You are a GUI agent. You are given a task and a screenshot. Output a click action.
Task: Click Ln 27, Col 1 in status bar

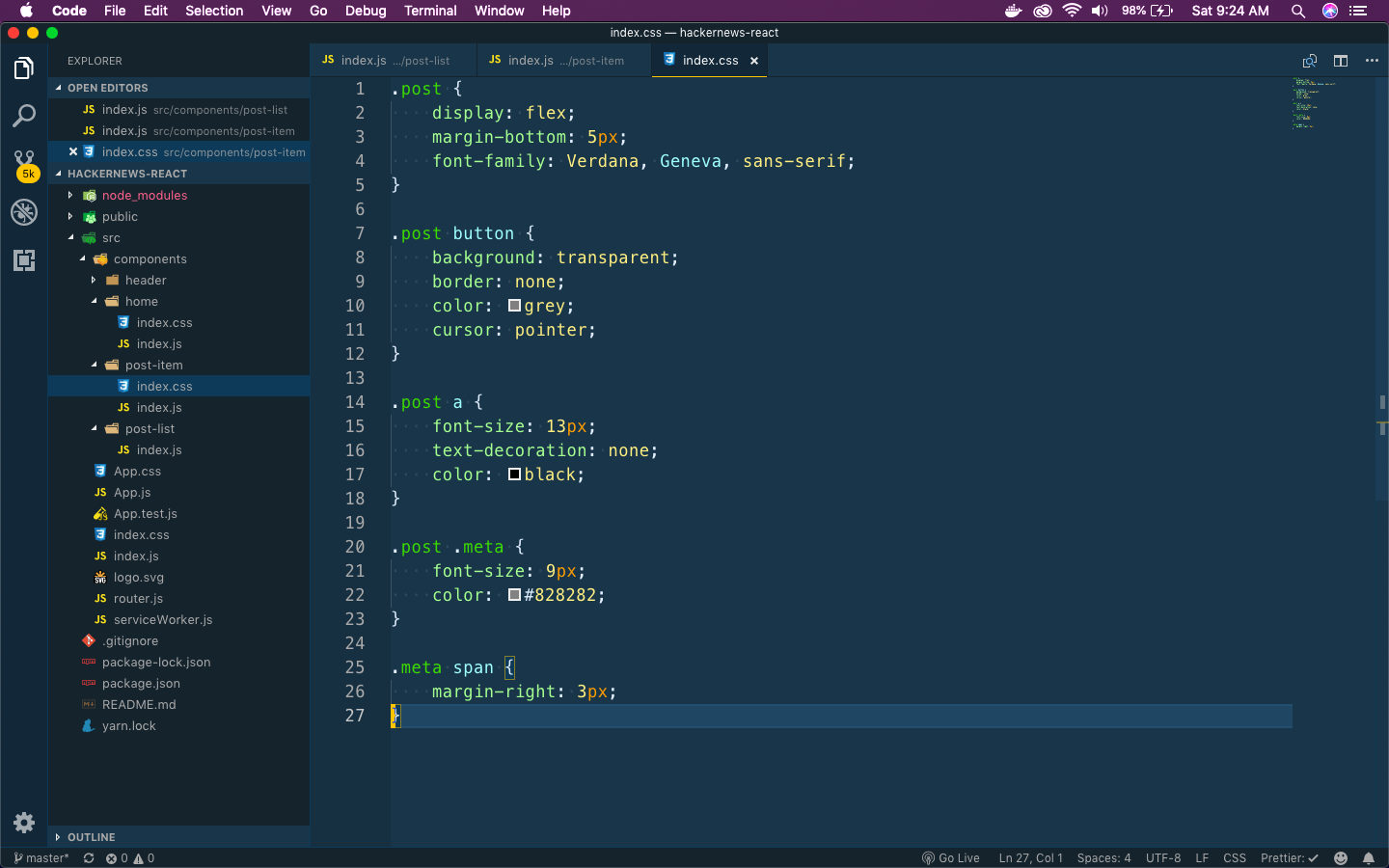coord(1030,858)
